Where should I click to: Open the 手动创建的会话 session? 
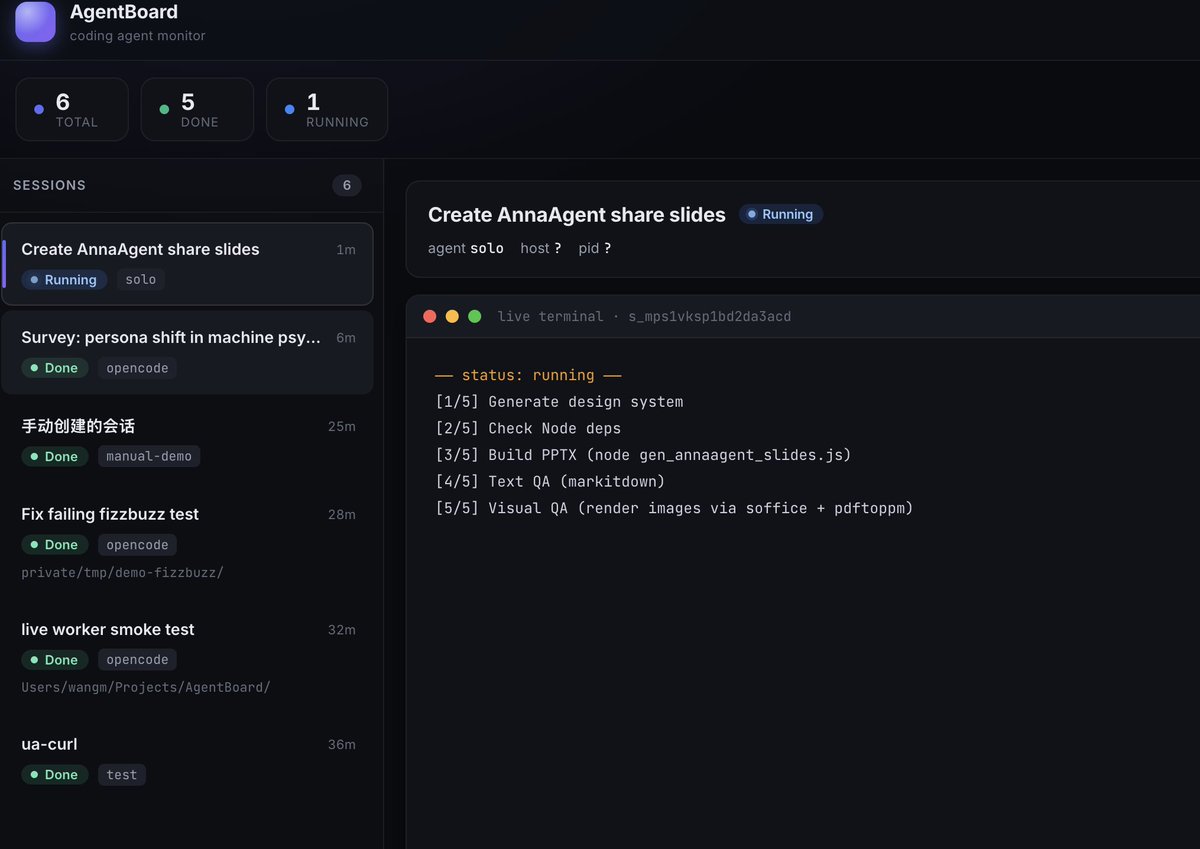pyautogui.click(x=187, y=440)
